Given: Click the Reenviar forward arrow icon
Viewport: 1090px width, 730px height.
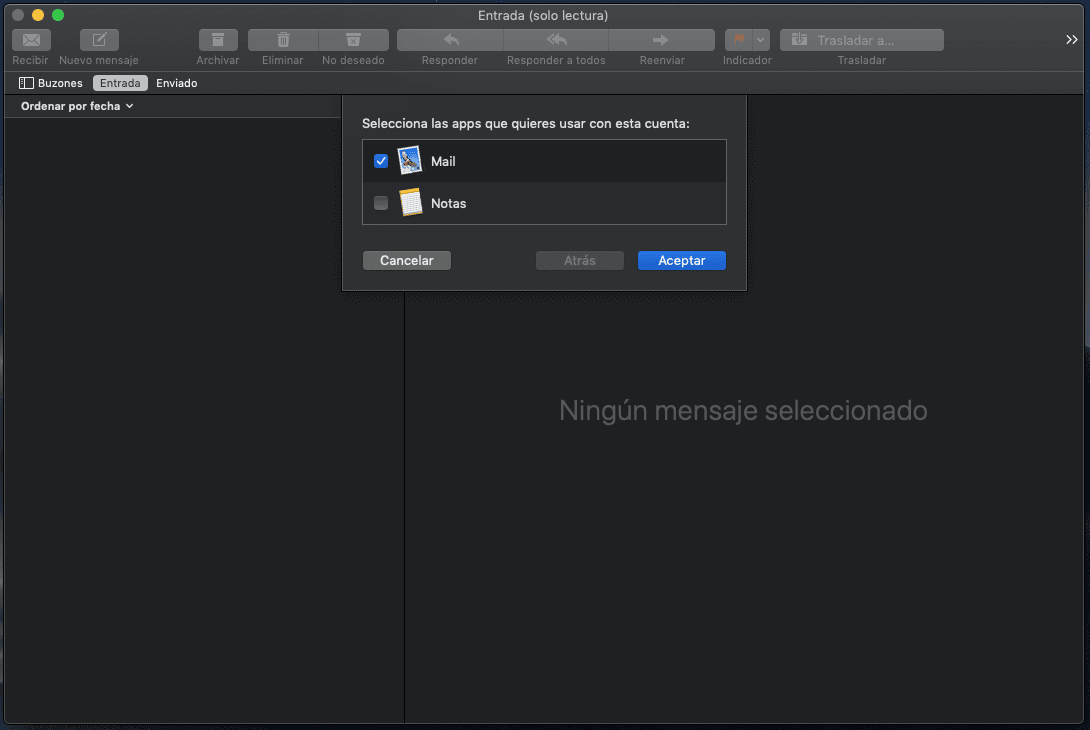Looking at the screenshot, I should (x=661, y=40).
